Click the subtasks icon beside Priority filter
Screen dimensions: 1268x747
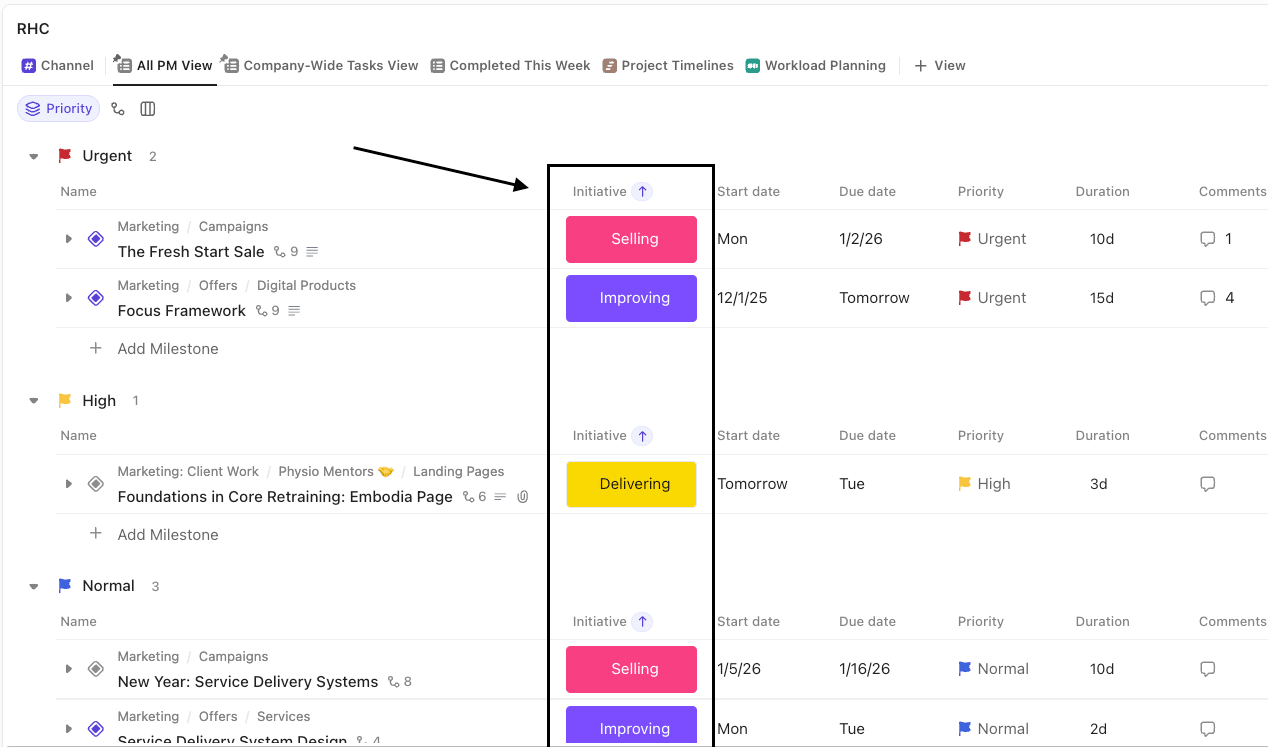click(x=118, y=109)
